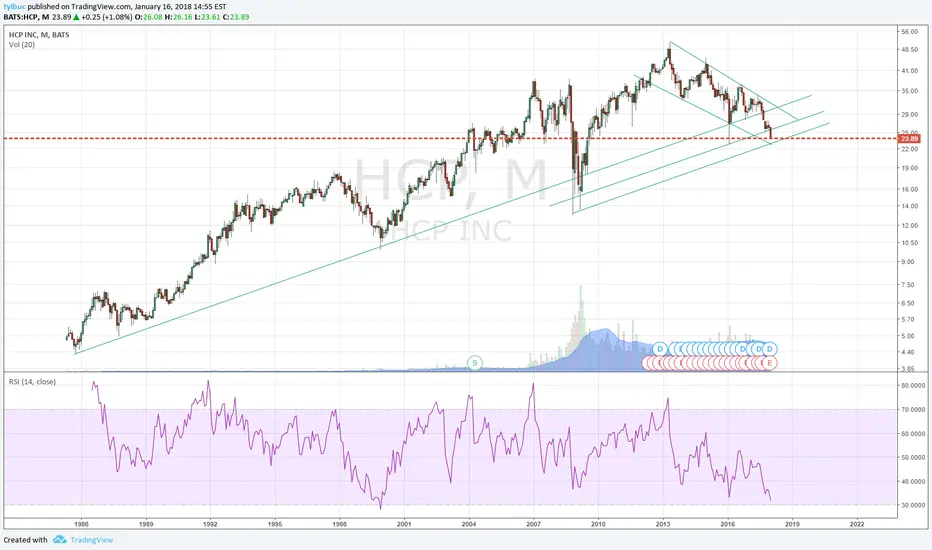Click the 1995 year label on time axis
Image resolution: width=932 pixels, height=550 pixels.
click(275, 524)
